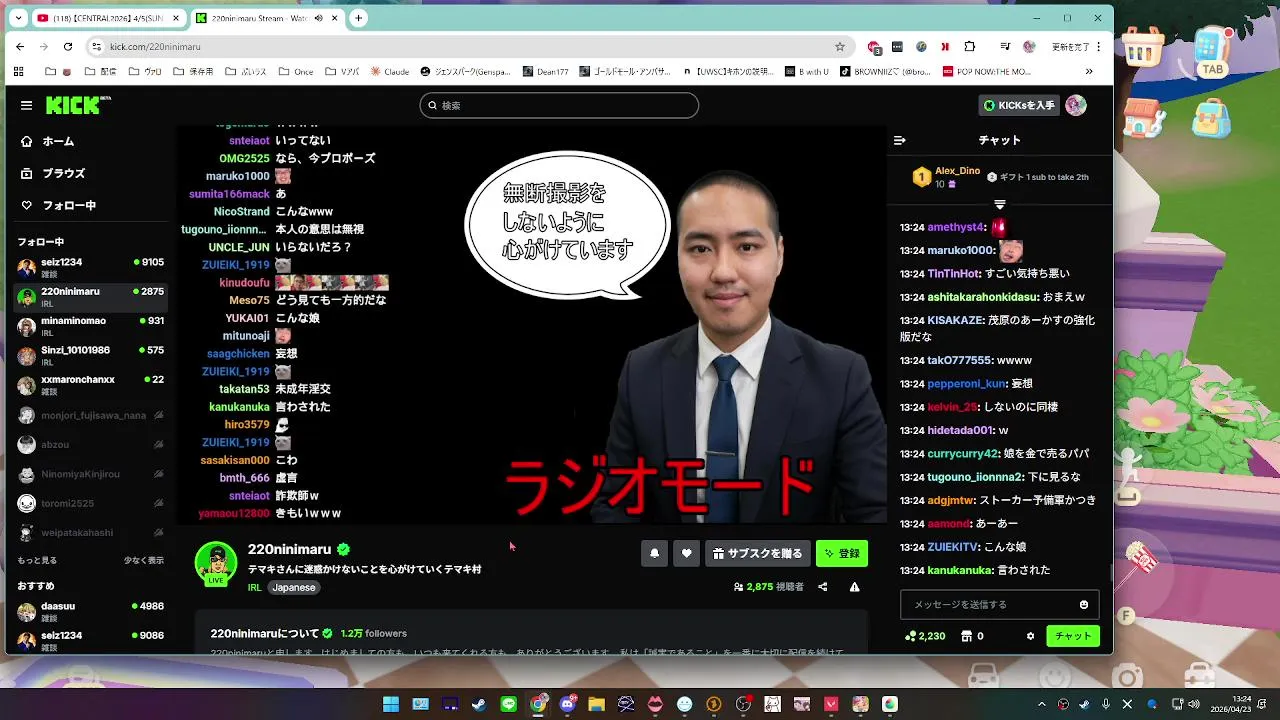Open chat settings gear icon
Viewport: 1280px width, 720px height.
point(1031,636)
